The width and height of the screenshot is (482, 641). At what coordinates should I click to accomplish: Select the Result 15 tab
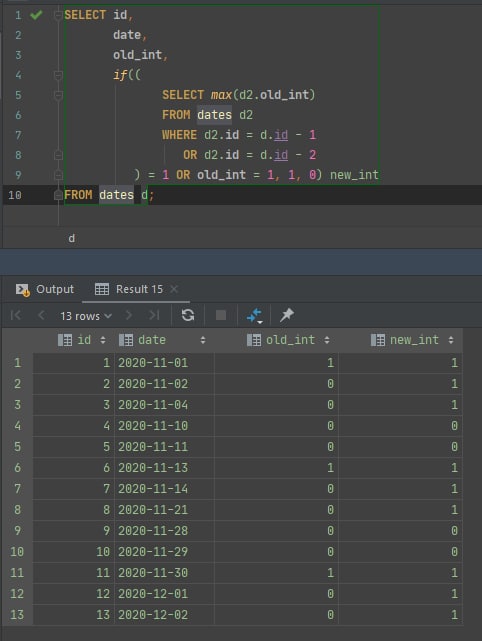tap(129, 289)
